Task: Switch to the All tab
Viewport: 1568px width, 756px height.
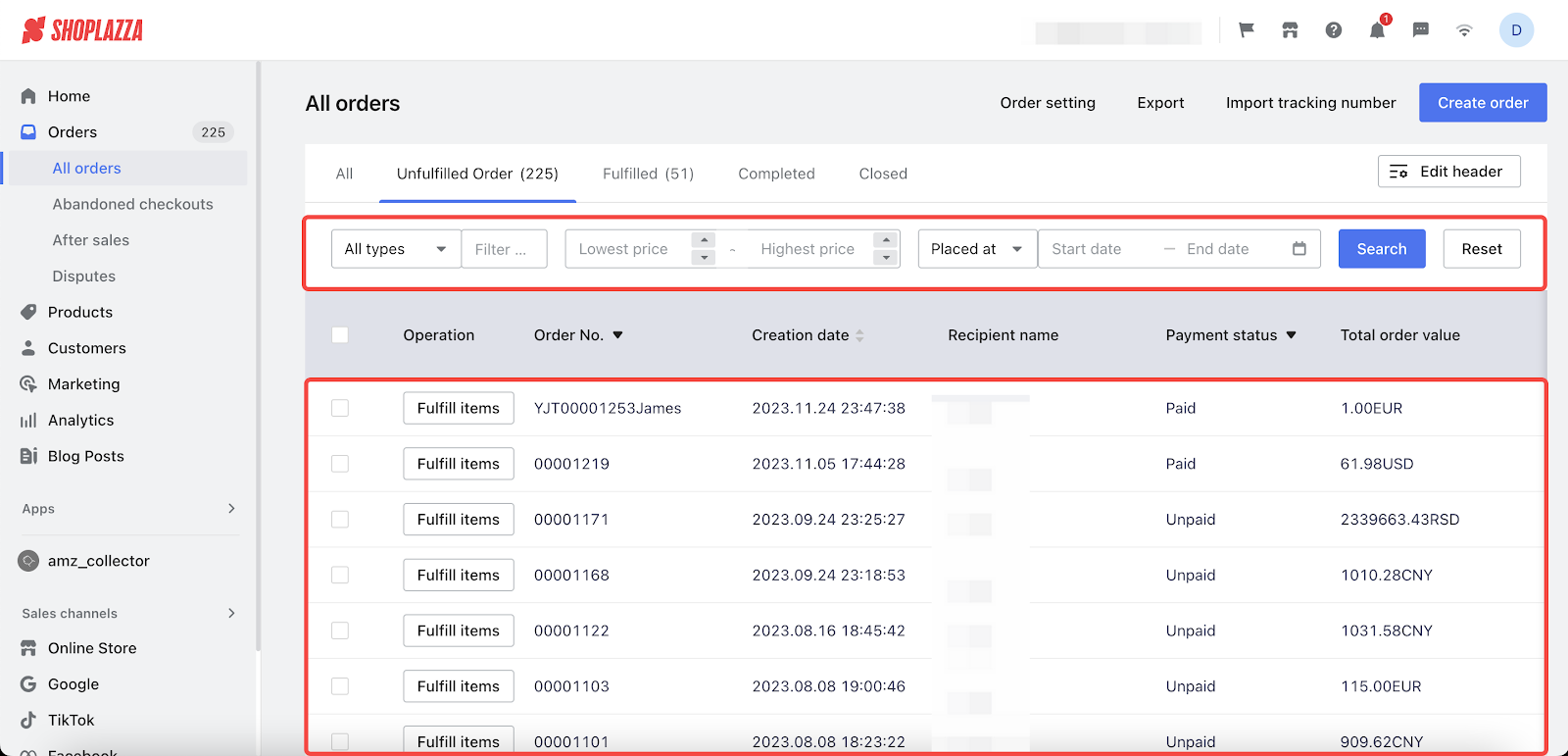Action: (344, 174)
